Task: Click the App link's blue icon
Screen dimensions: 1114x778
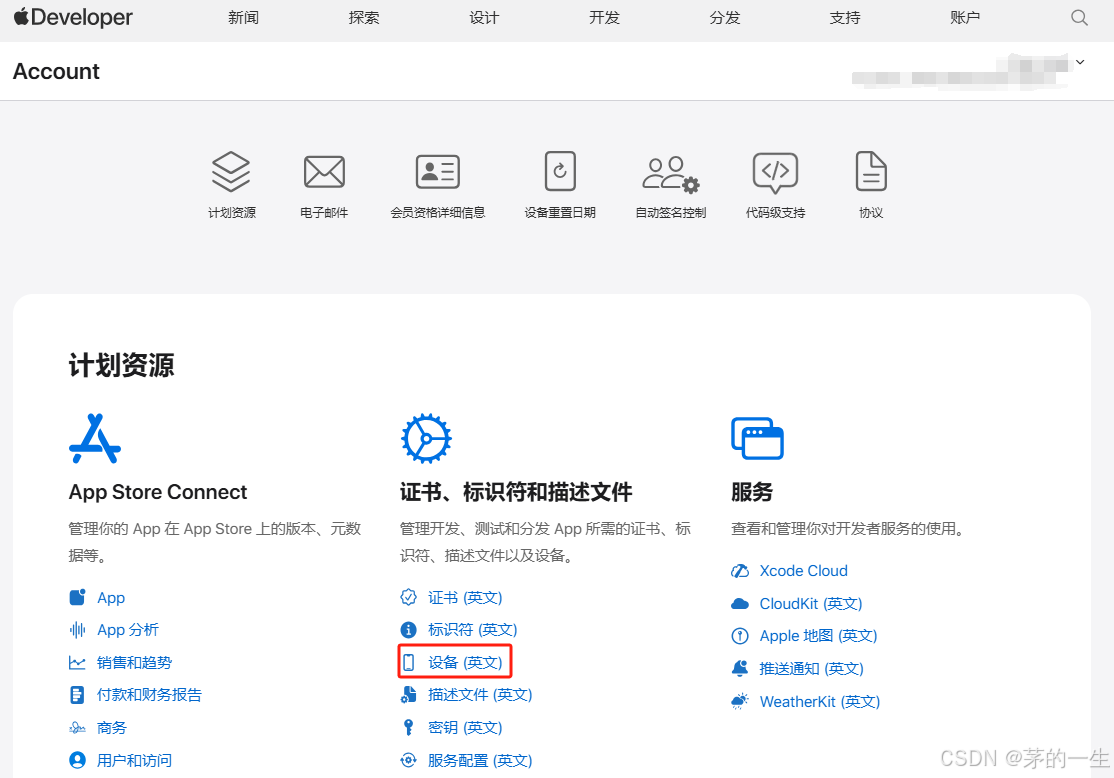Action: [x=77, y=598]
